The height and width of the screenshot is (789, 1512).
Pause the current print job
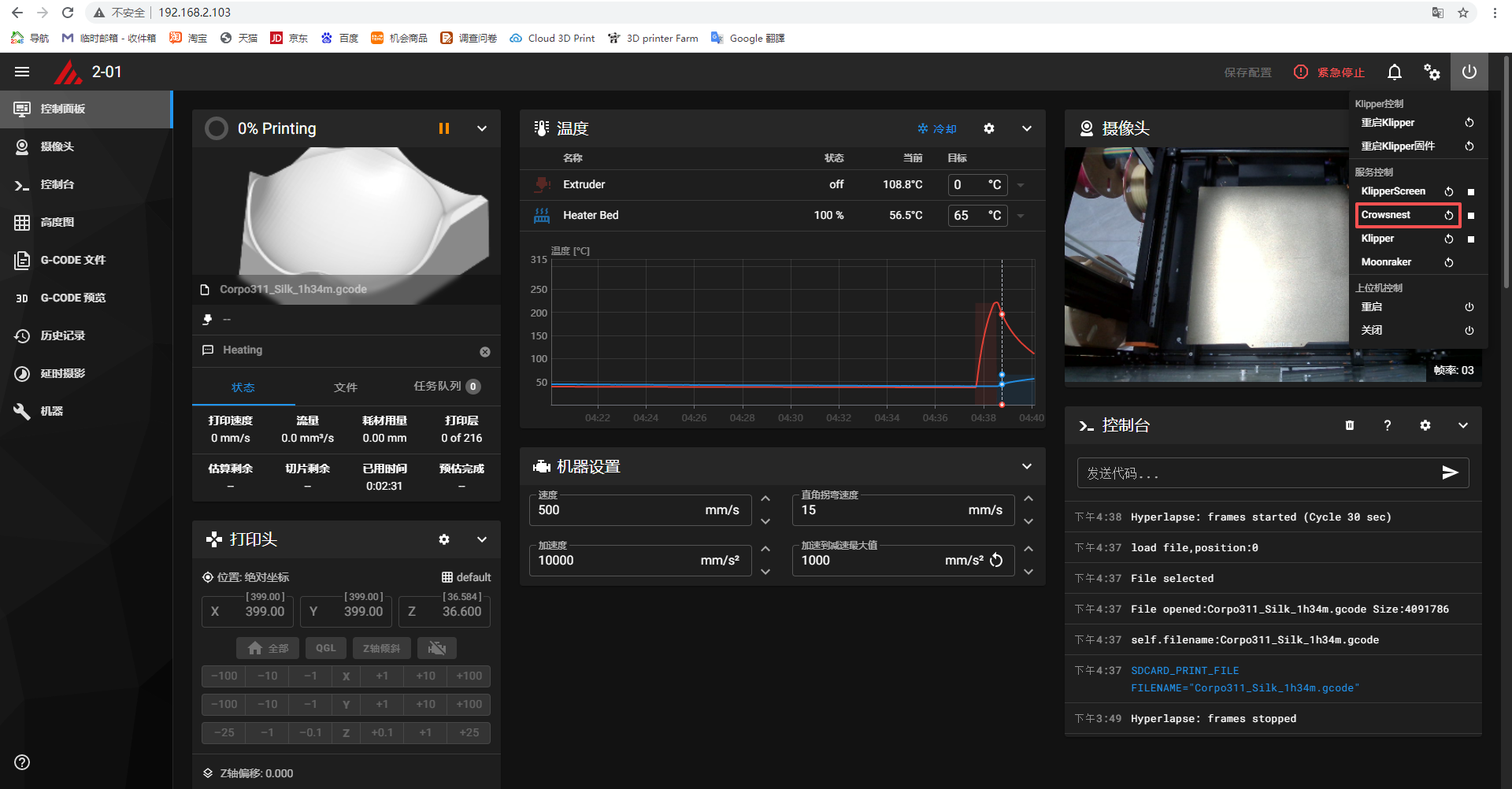coord(444,128)
